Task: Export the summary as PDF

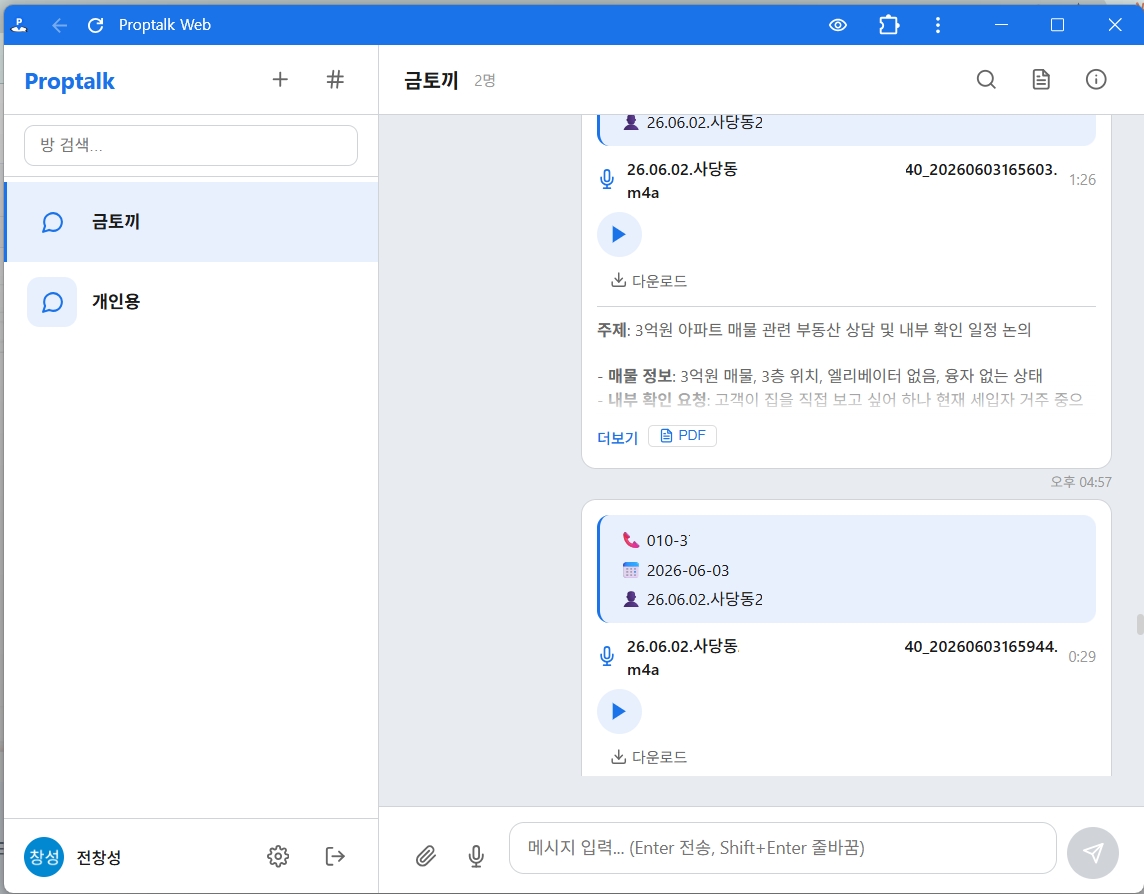Action: coord(682,436)
